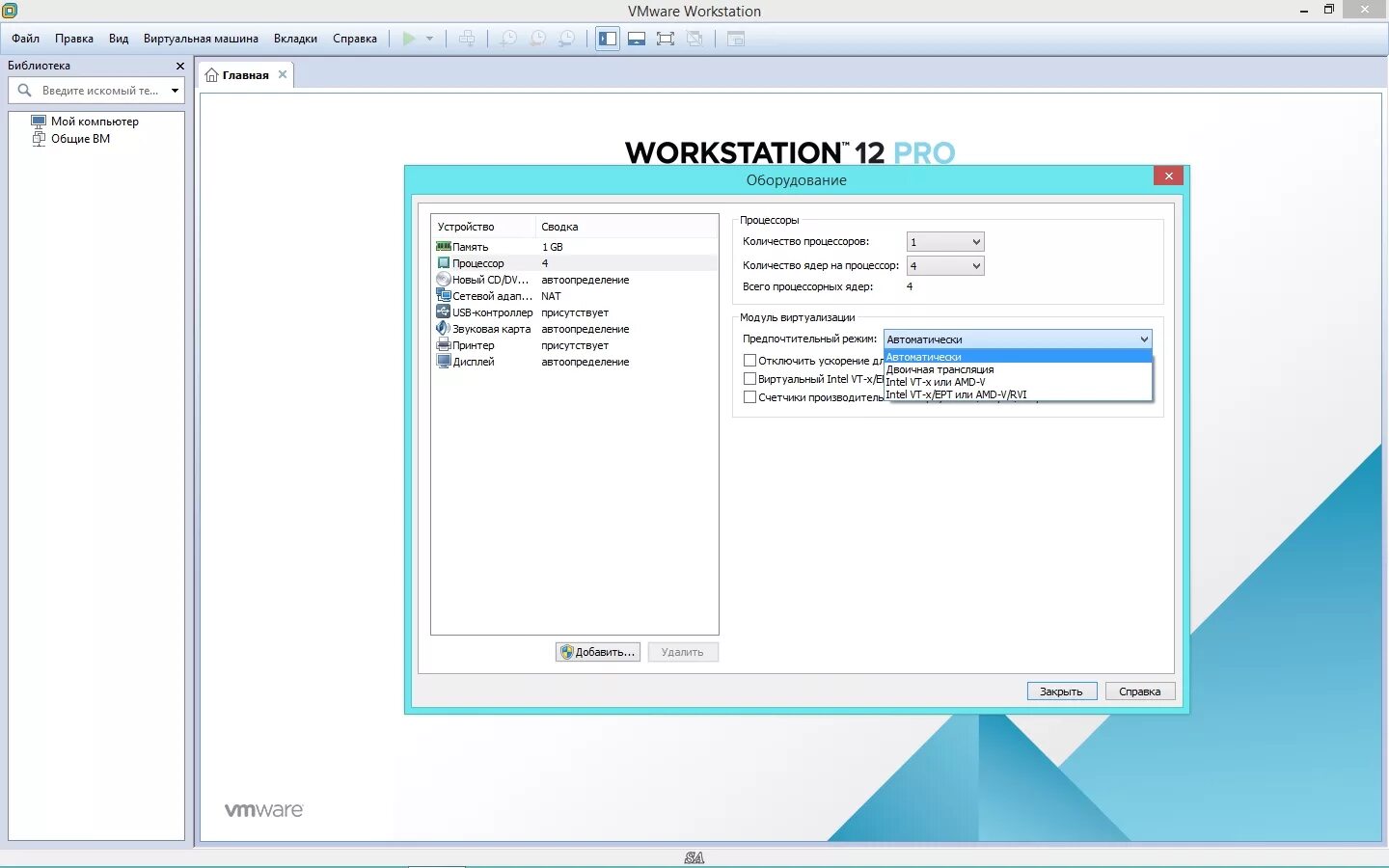Collapse the Предпочтительный режим combo box
Image resolution: width=1389 pixels, height=868 pixels.
(x=1018, y=339)
